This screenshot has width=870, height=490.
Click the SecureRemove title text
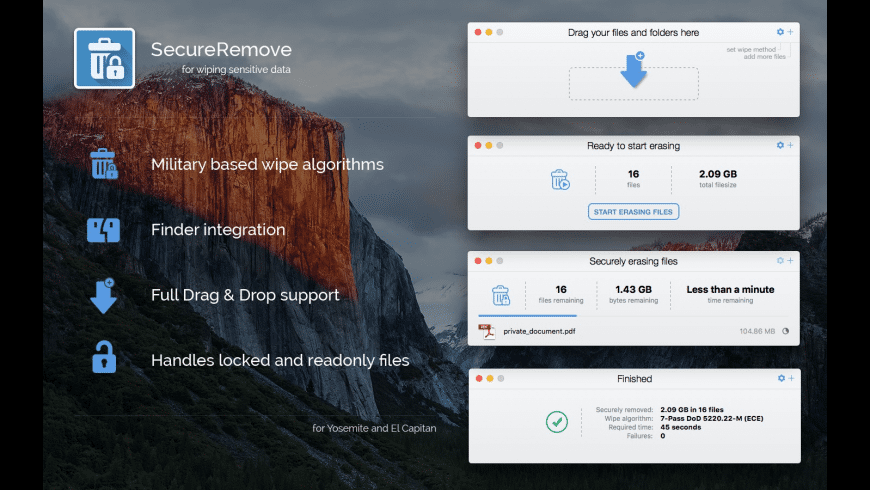(221, 49)
